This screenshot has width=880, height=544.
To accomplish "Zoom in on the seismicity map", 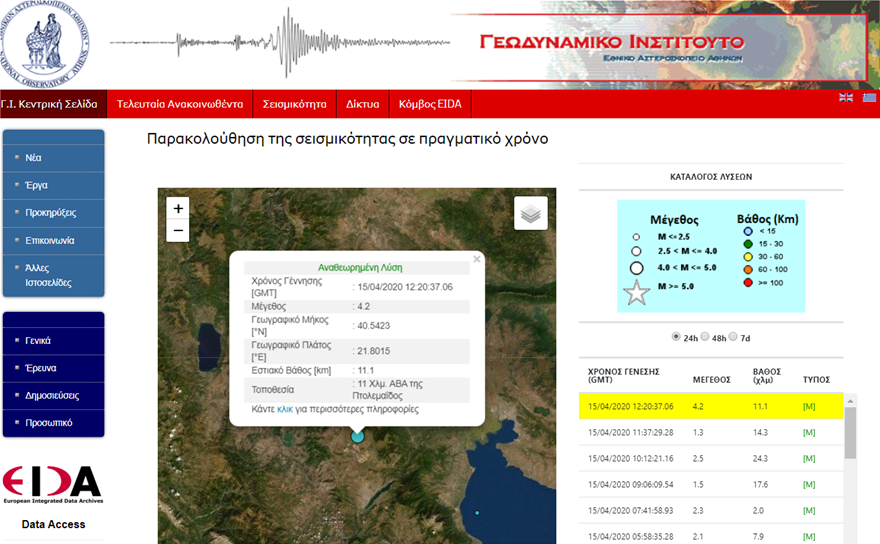I will (178, 208).
